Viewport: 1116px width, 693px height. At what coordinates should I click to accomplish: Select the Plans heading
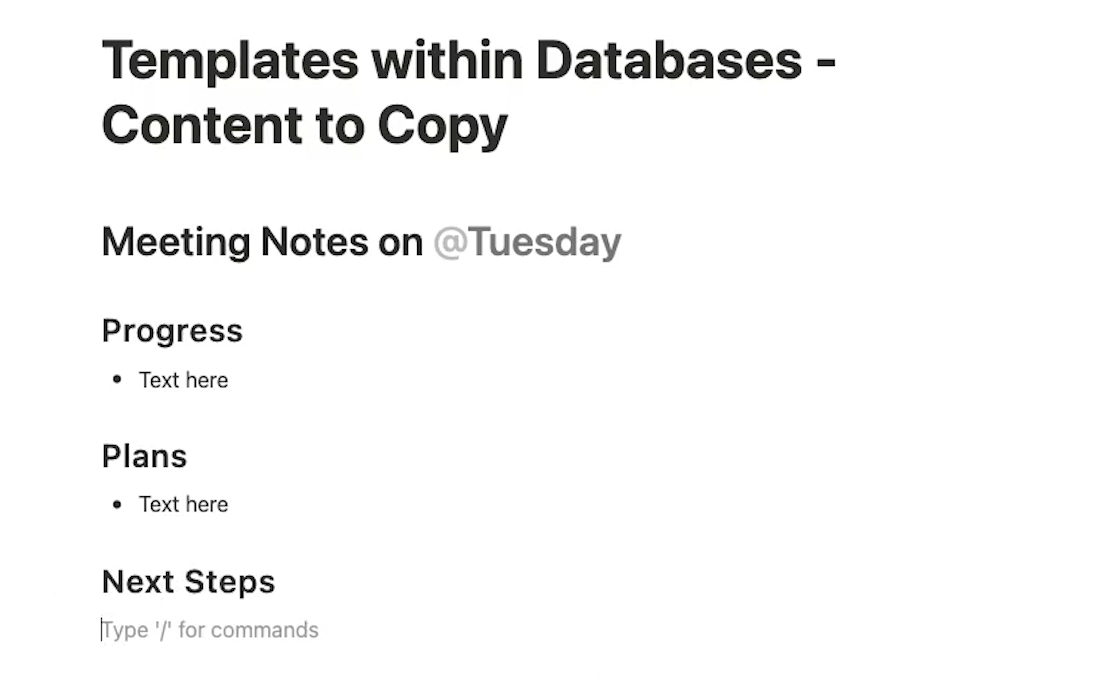[x=144, y=456]
